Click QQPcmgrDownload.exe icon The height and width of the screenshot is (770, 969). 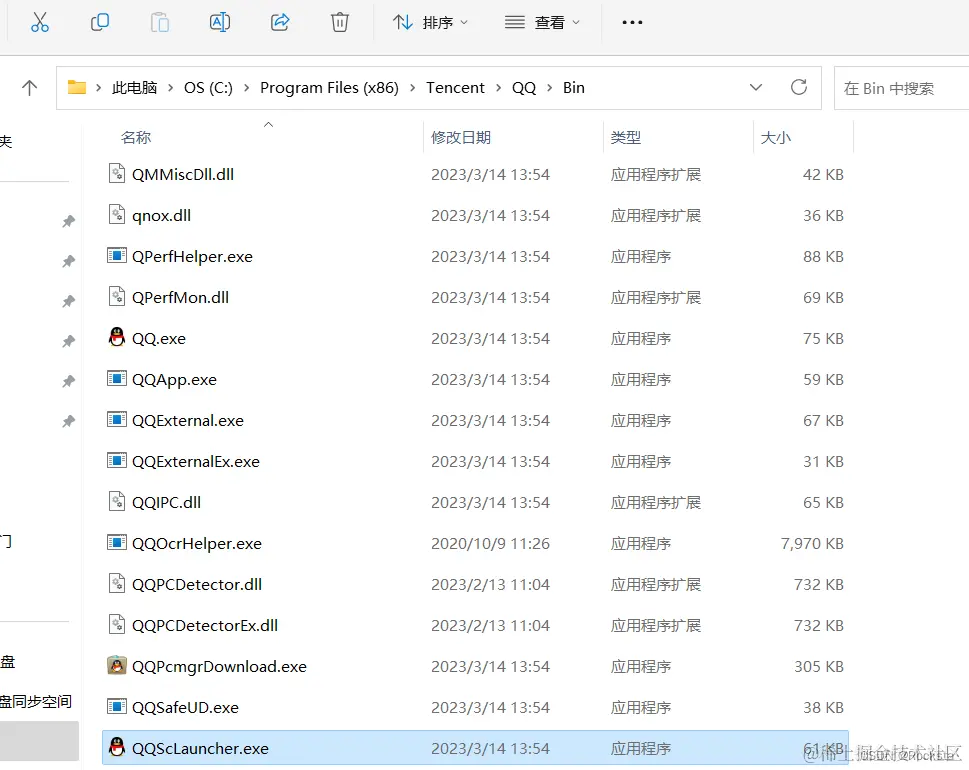(x=117, y=665)
